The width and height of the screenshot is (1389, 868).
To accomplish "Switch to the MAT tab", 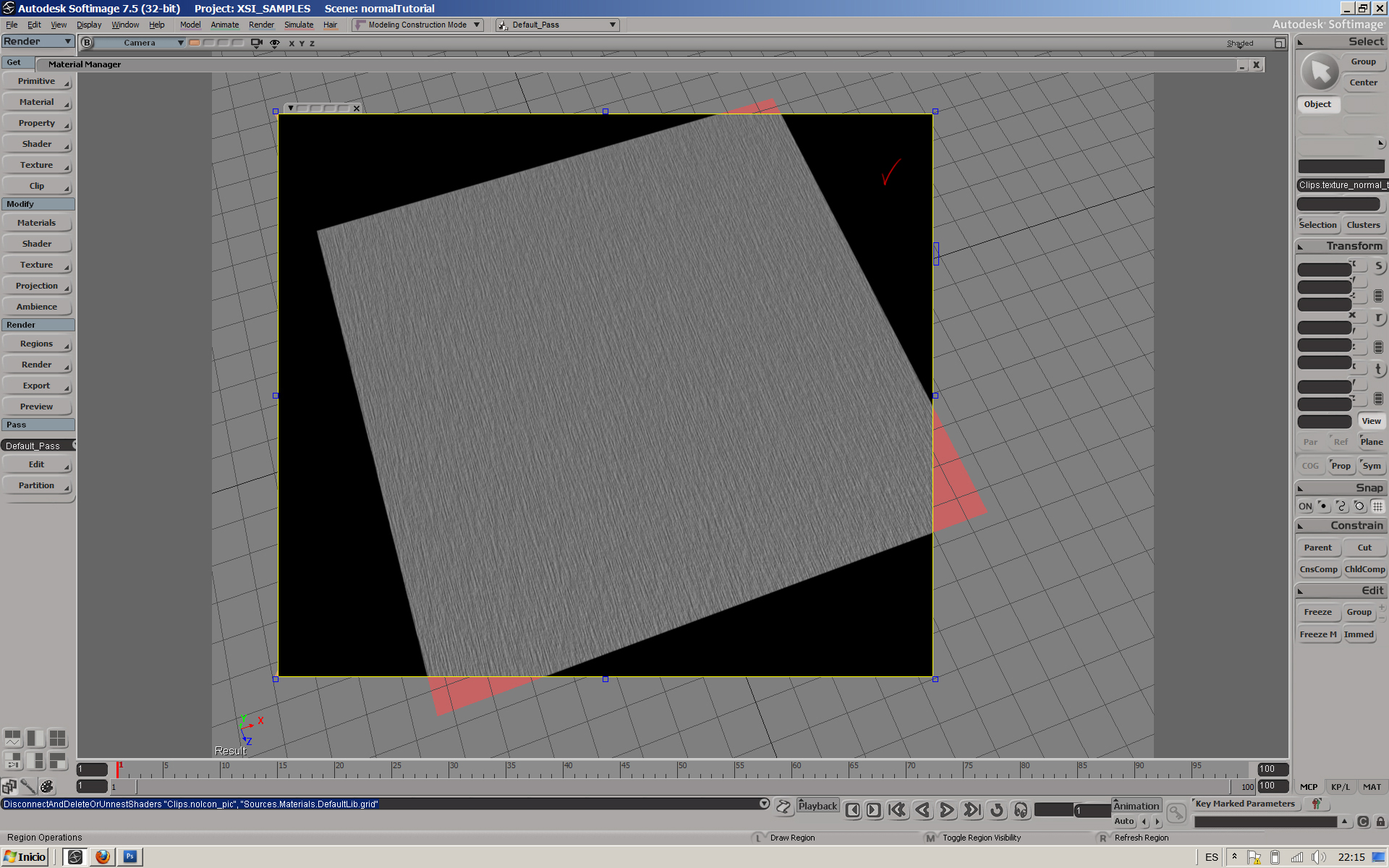I will (1372, 787).
